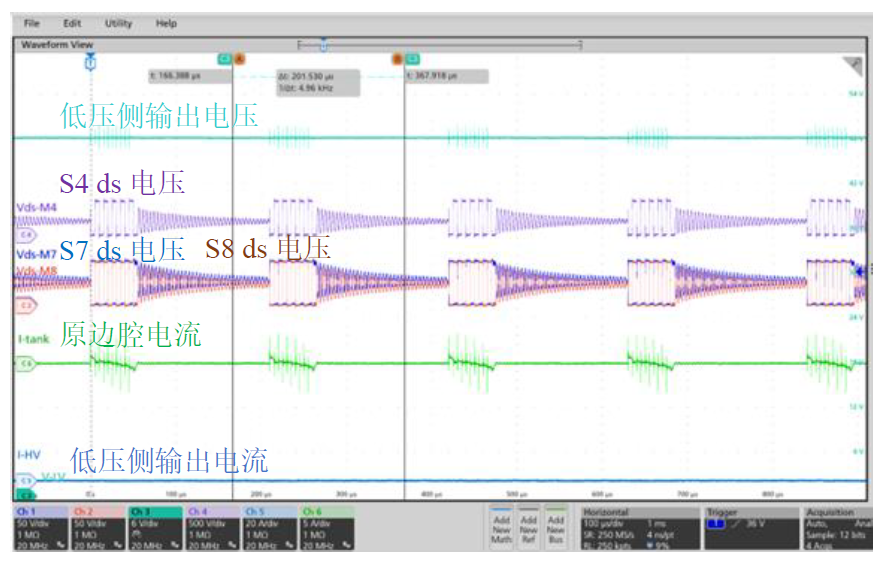The image size is (885, 570).
Task: Select the C4 channel handle on Vds-M4 waveform
Action: click(x=25, y=234)
